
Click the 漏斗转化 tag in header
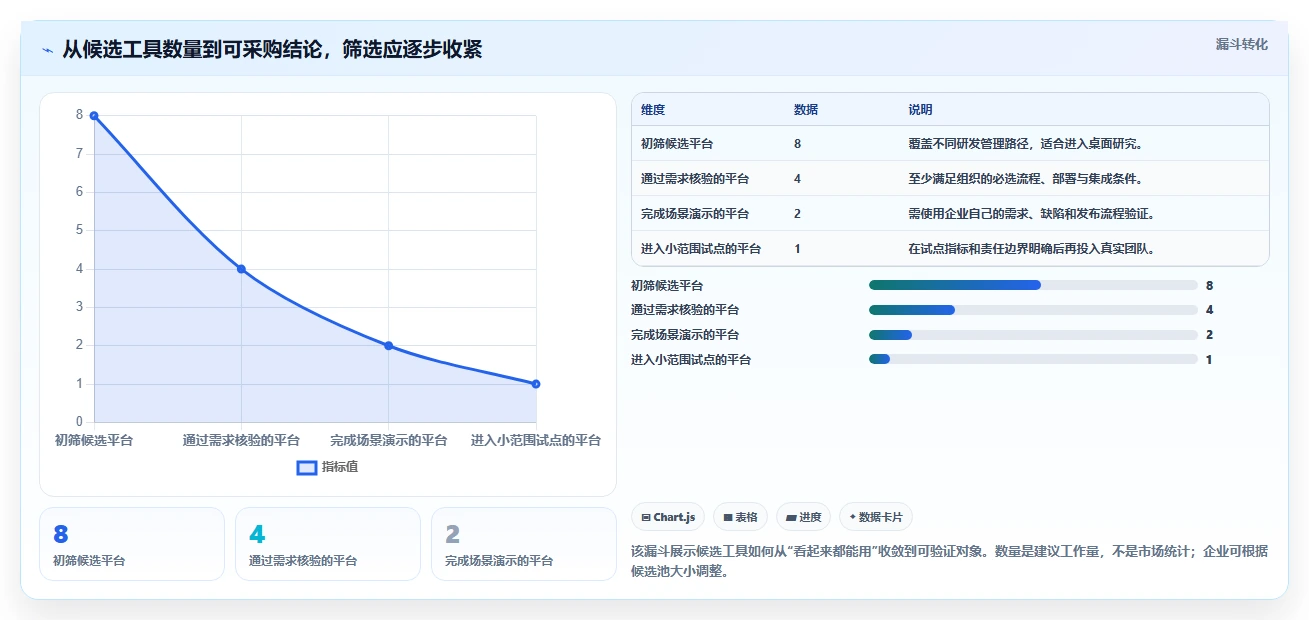click(x=1242, y=44)
